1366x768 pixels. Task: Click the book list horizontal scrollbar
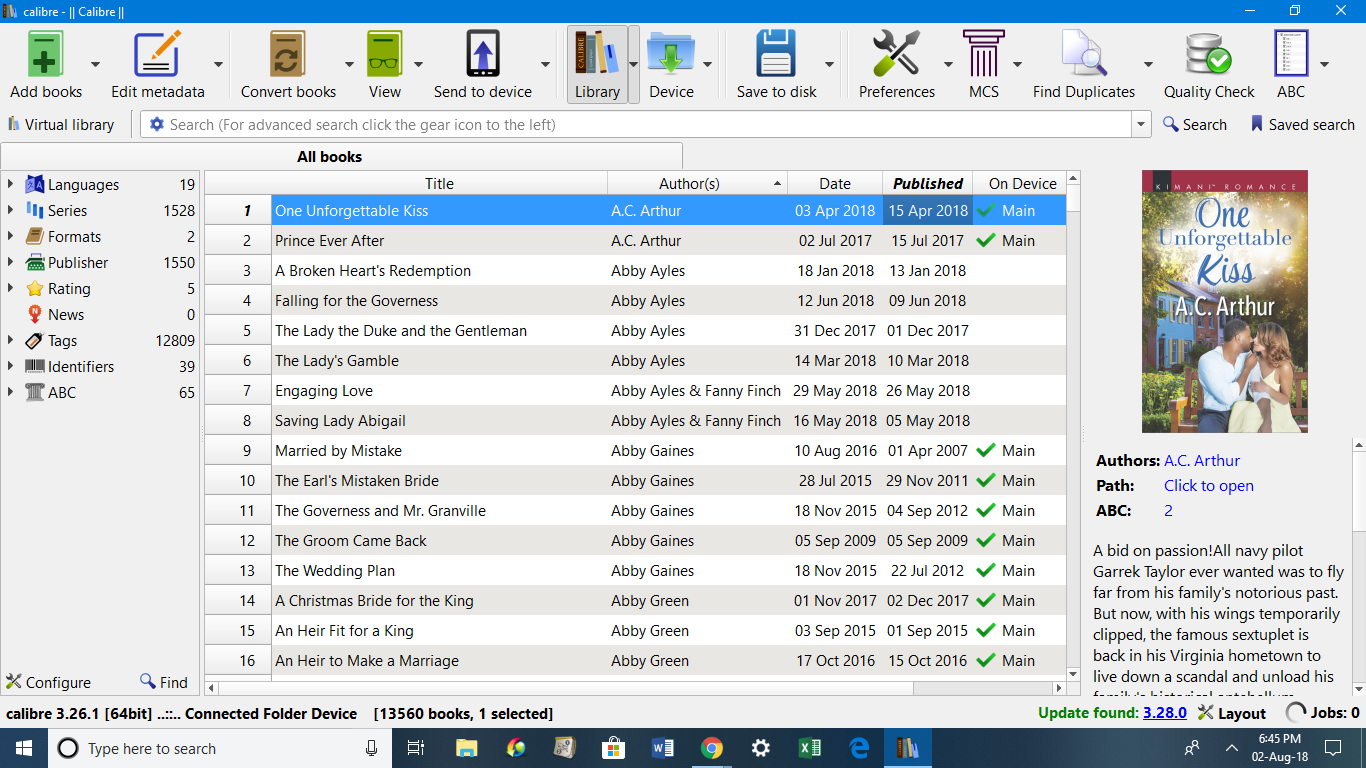click(635, 688)
